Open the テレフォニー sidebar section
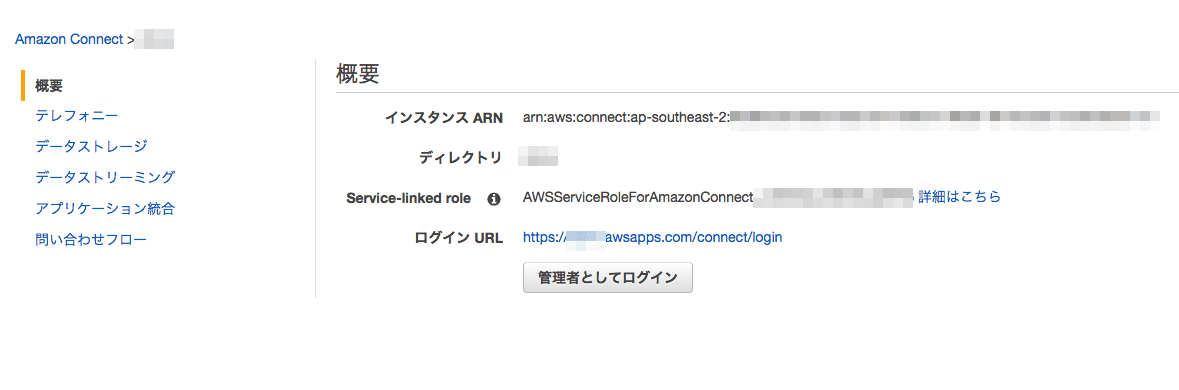Viewport: 1179px width, 390px height. point(77,115)
